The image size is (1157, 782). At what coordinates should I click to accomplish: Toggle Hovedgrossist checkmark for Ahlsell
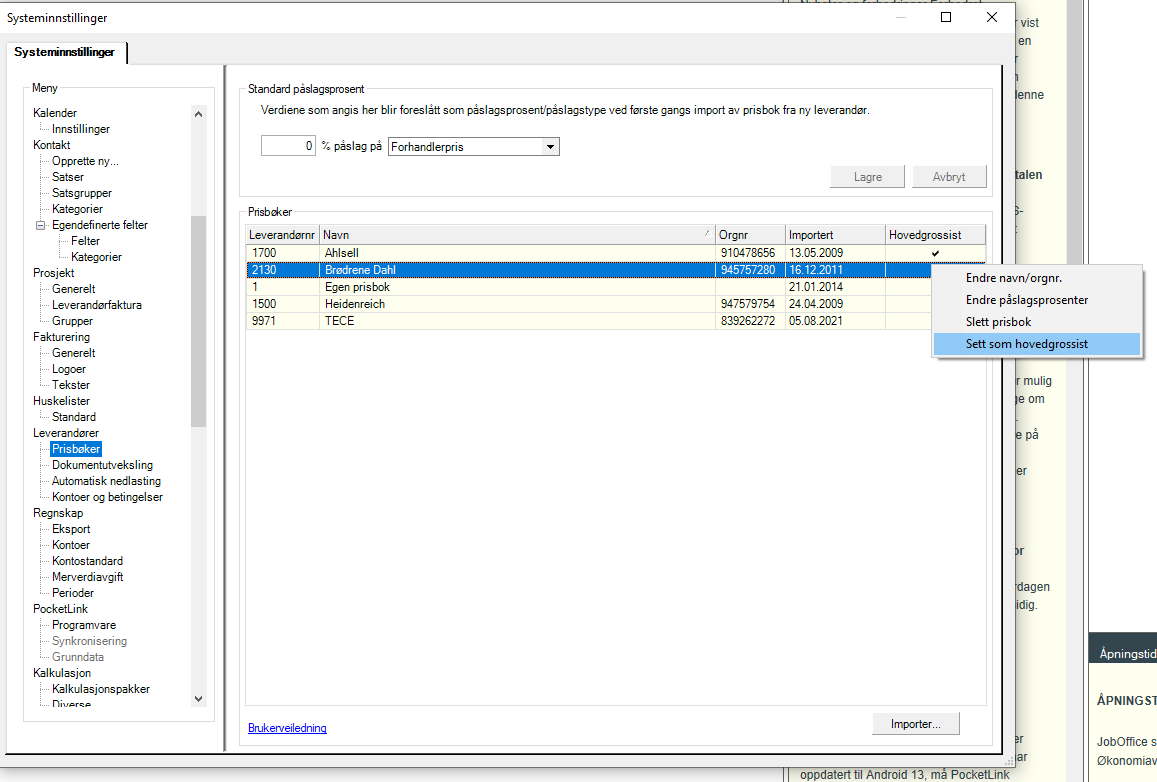935,254
